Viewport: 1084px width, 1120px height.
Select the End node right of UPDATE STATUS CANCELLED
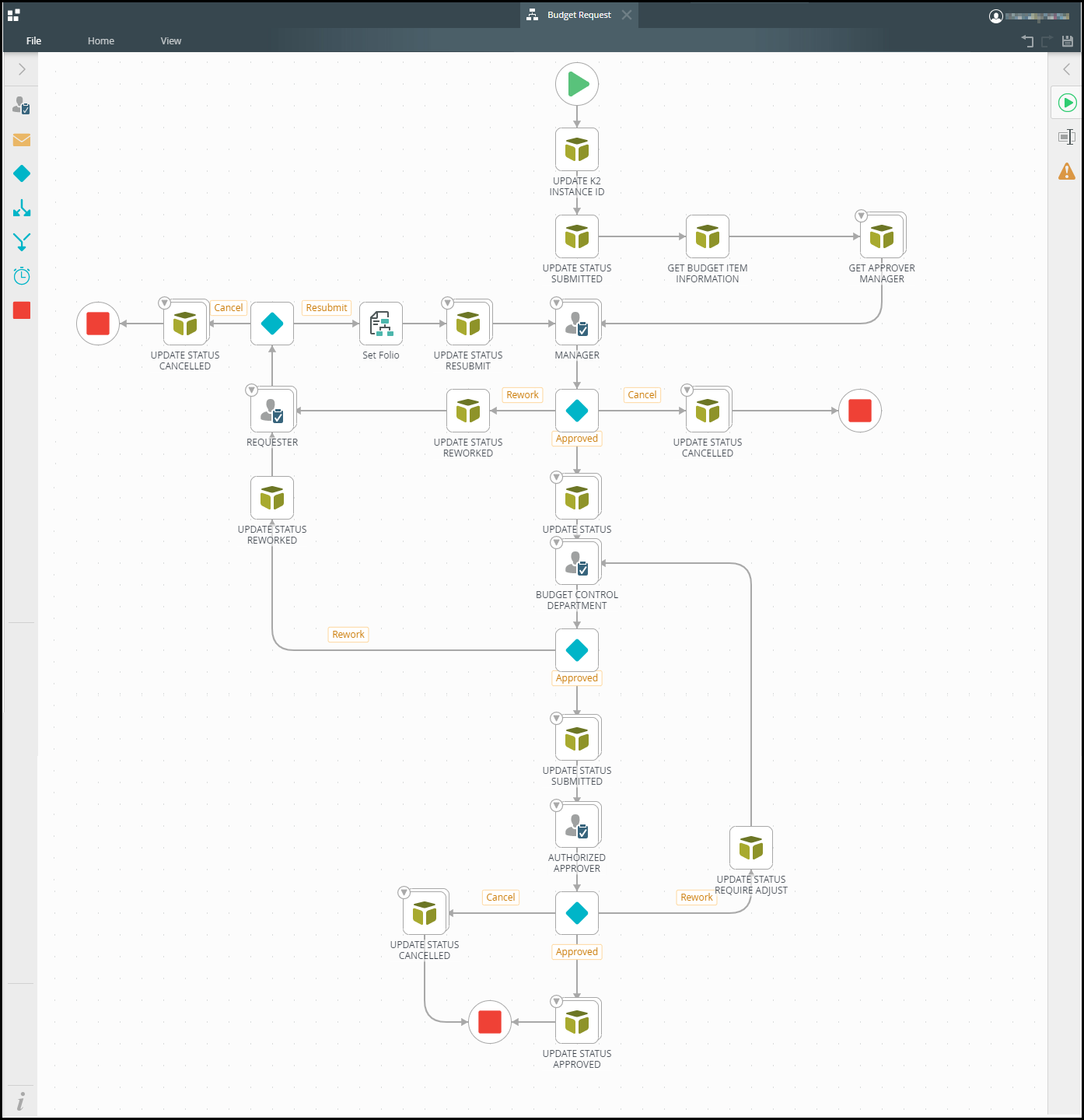click(860, 411)
